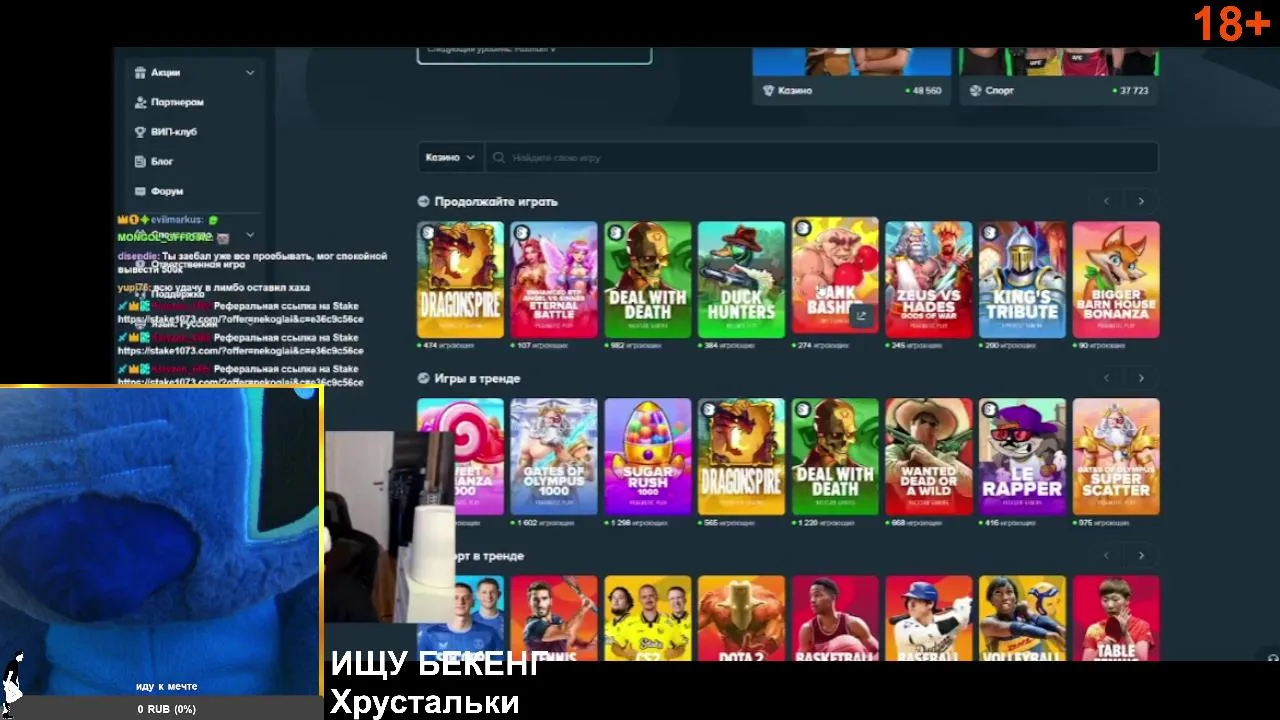Open the Basketball sport tile
Viewport: 1280px width, 720px height.
click(x=835, y=618)
